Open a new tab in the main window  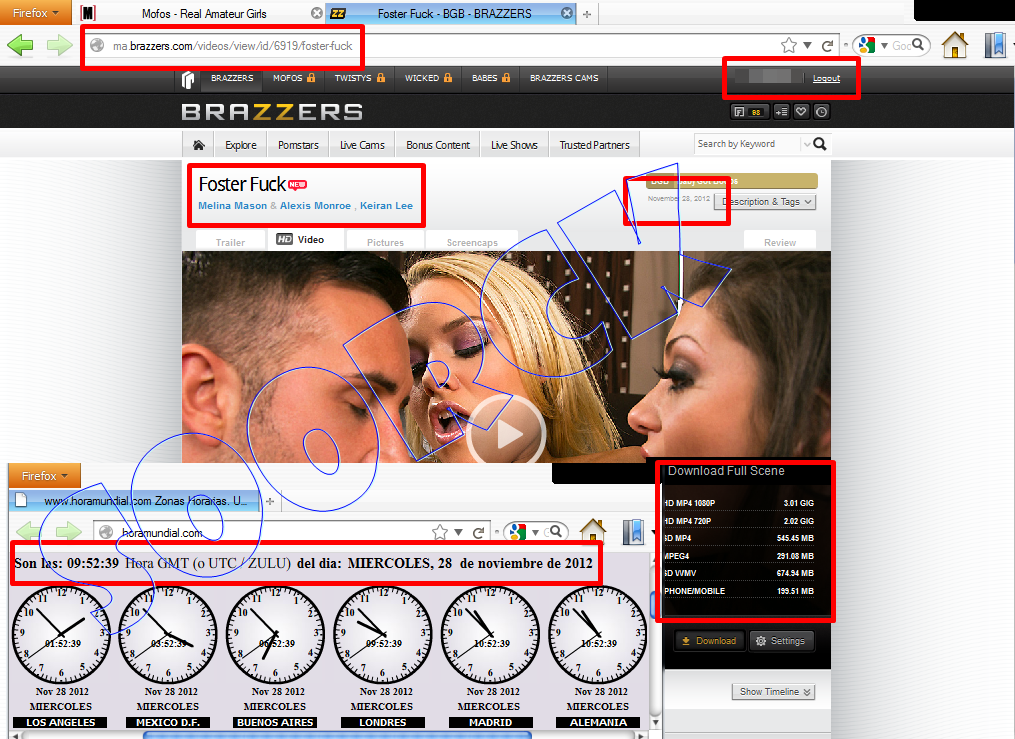[x=587, y=14]
